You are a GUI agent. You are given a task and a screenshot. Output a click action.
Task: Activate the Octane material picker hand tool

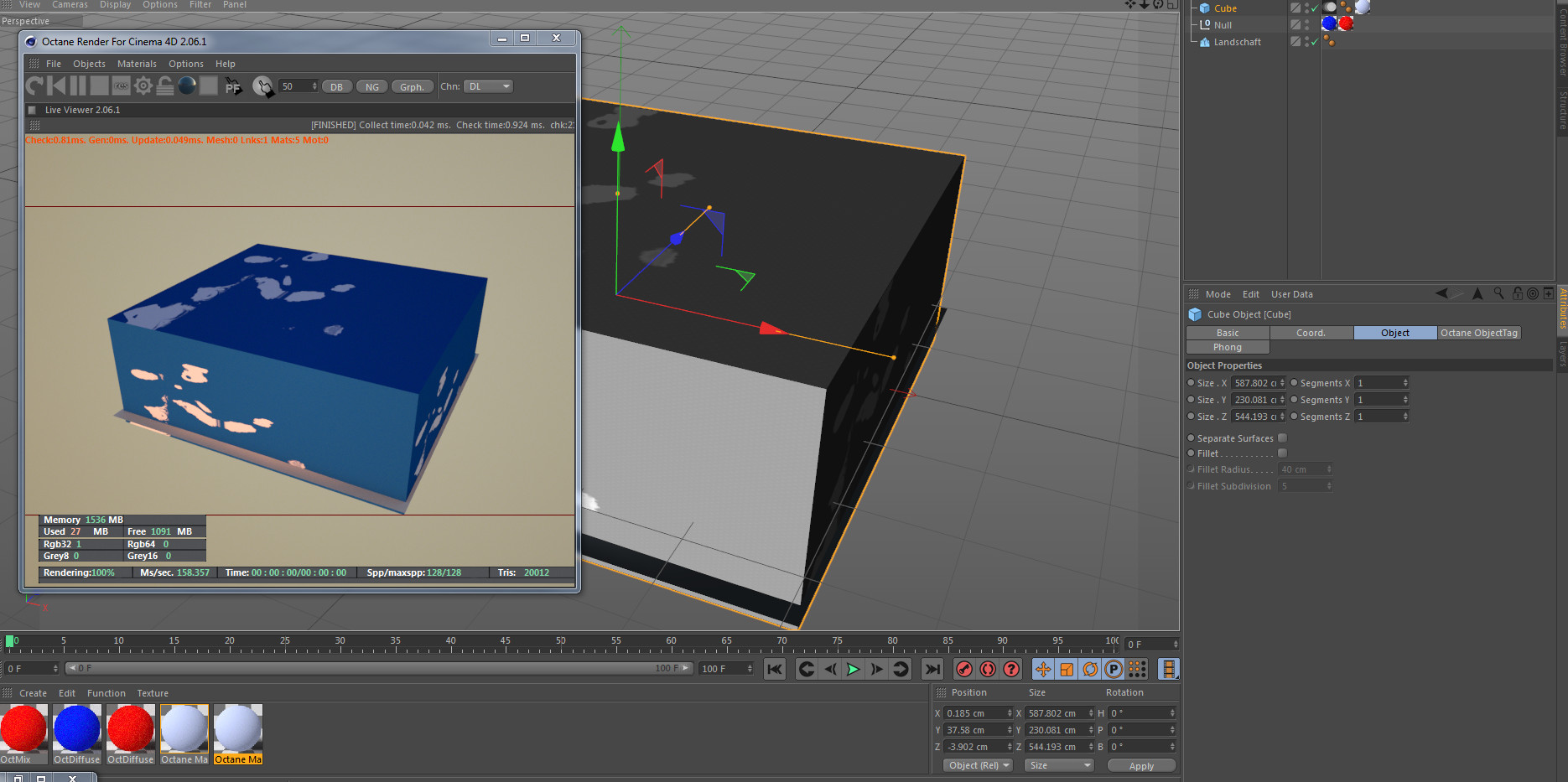(262, 86)
